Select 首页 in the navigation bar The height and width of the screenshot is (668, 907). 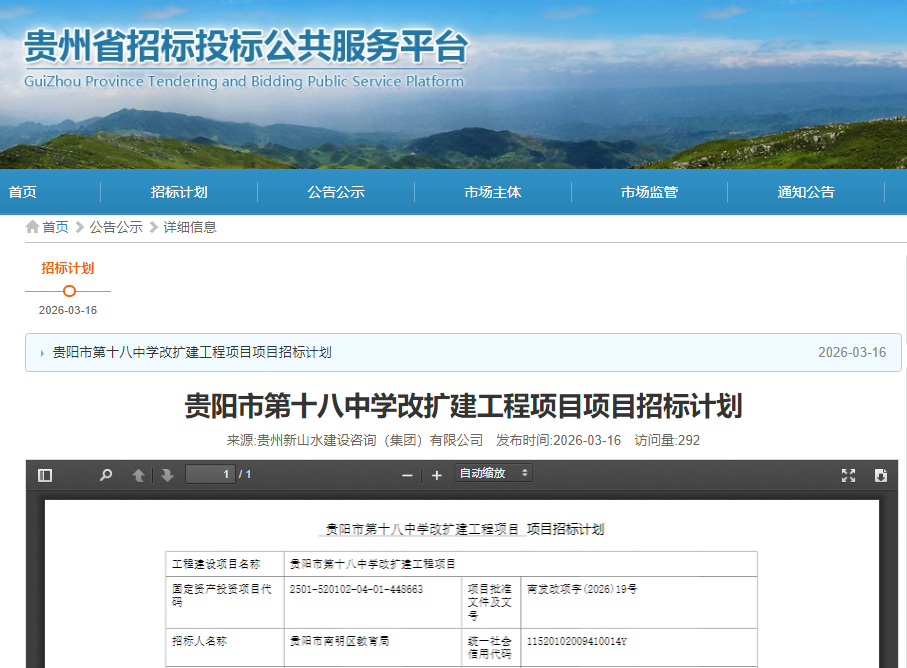[23, 191]
